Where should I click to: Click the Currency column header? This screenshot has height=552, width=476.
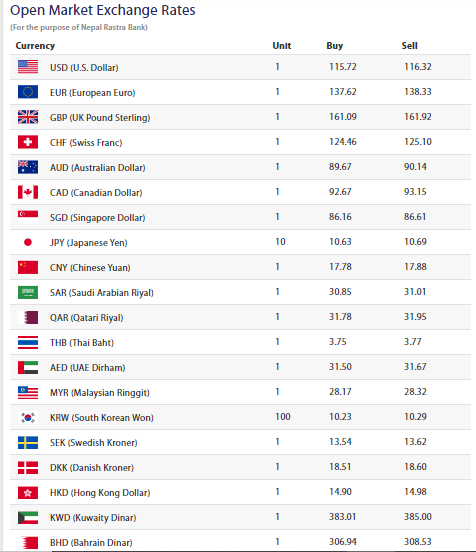[35, 46]
